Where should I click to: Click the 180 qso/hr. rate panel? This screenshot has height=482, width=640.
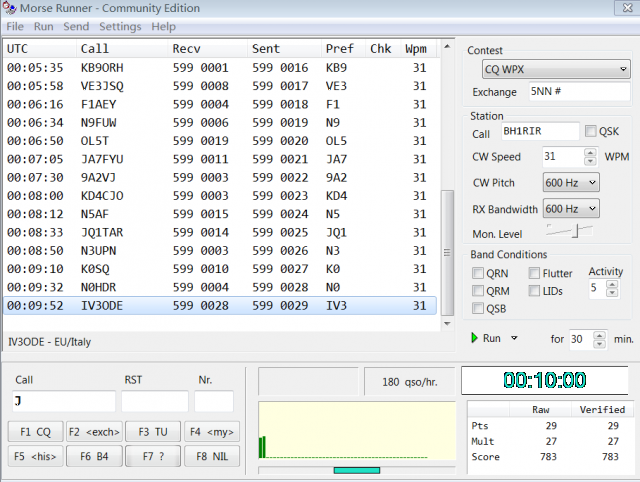click(x=409, y=382)
